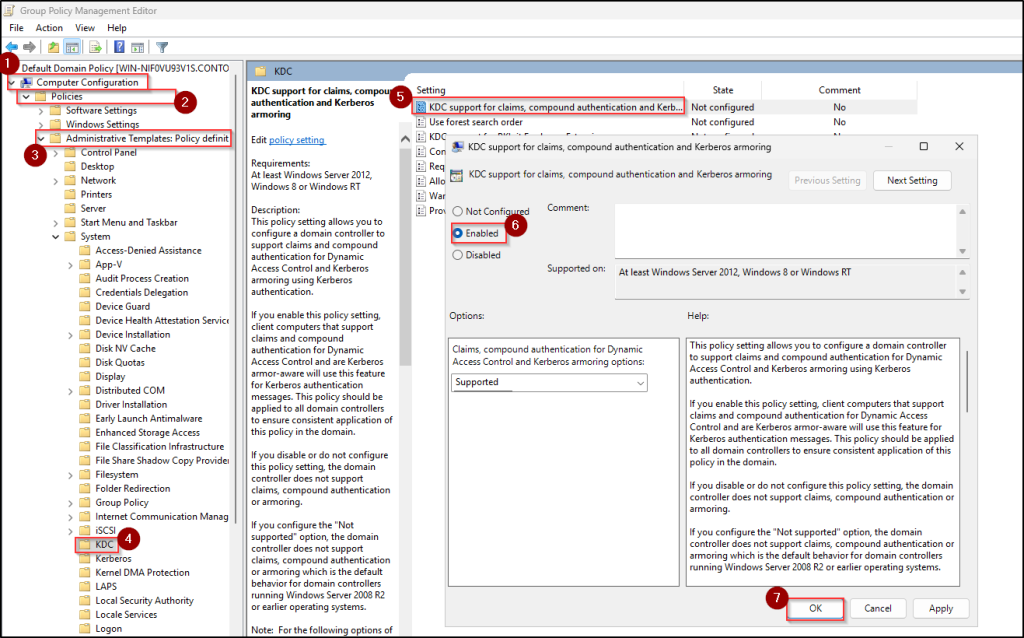Viewport: 1024px width, 638px height.
Task: Choose the Enabled radio button
Action: (x=458, y=233)
